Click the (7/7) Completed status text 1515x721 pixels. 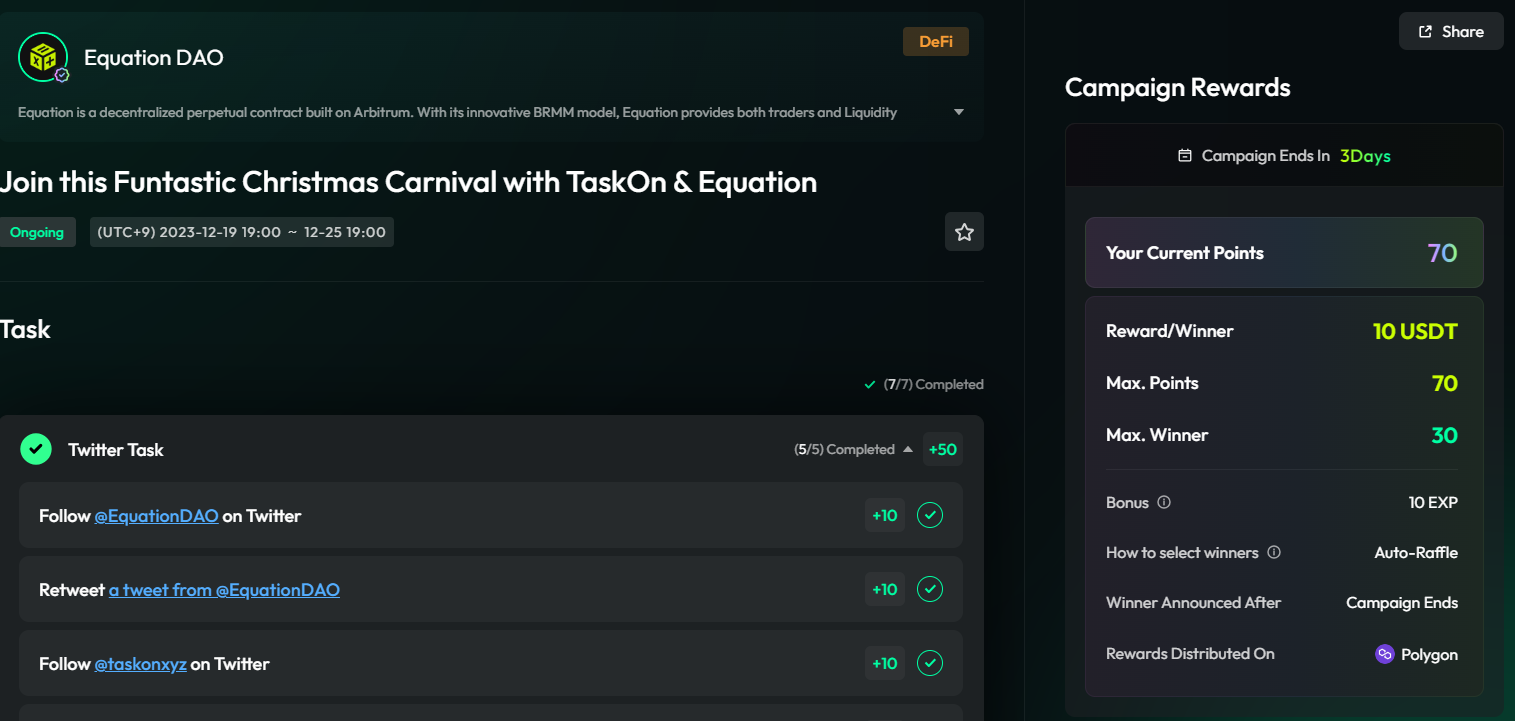pyautogui.click(x=933, y=384)
